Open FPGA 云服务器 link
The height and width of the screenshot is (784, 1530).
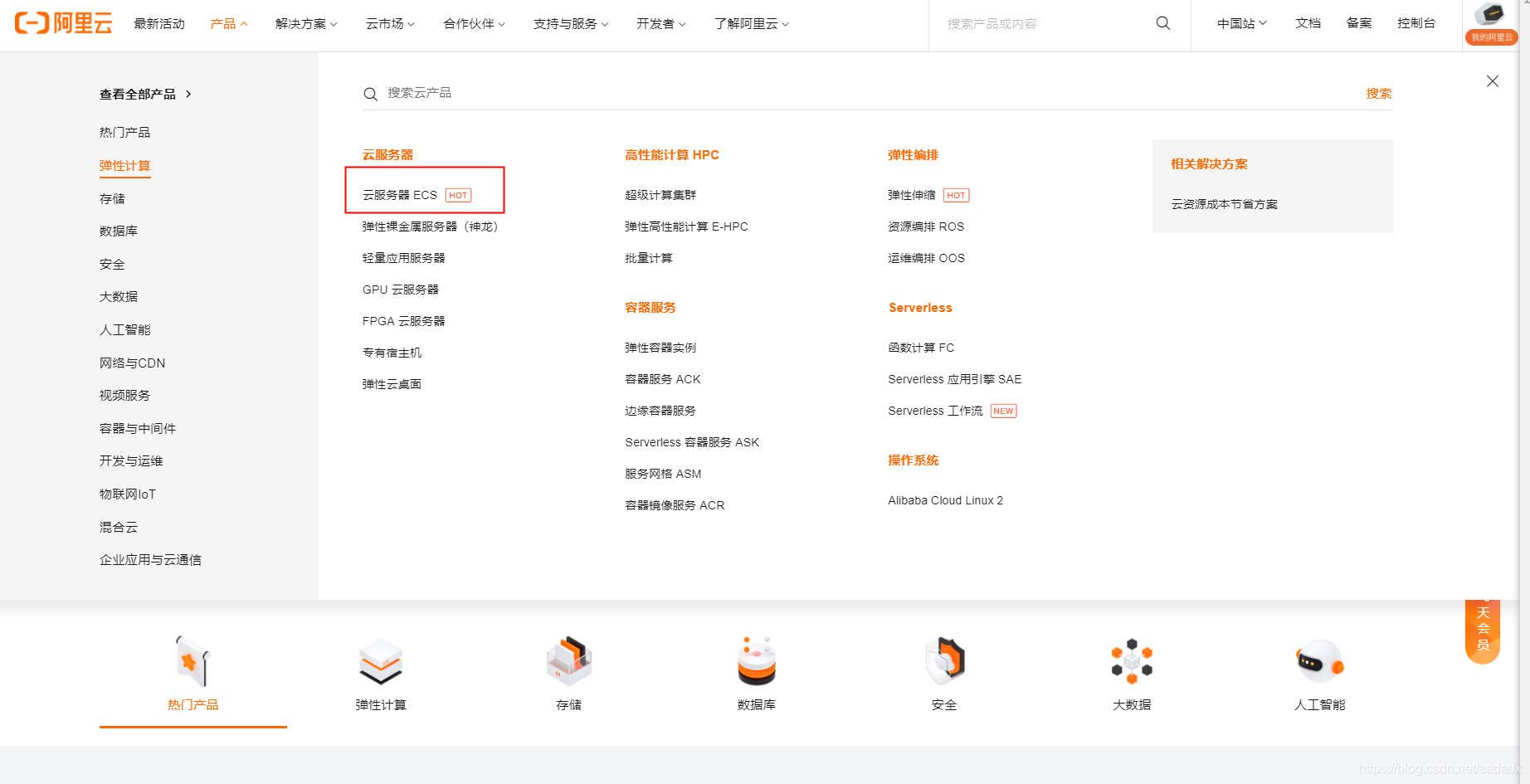(404, 321)
